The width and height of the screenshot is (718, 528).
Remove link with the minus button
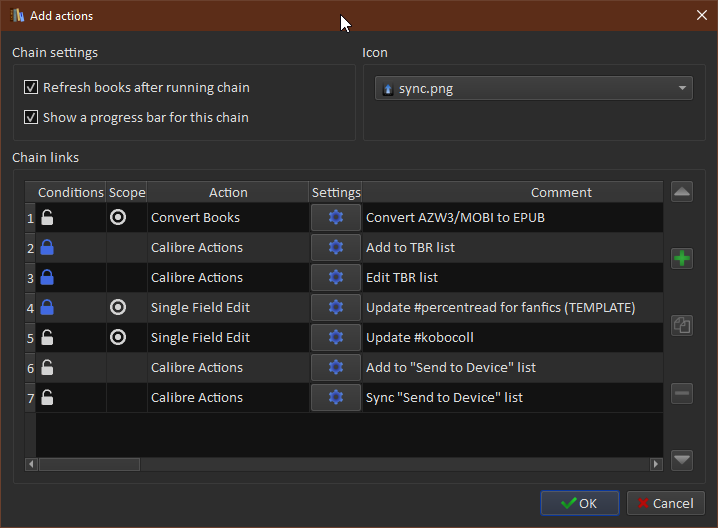point(682,393)
